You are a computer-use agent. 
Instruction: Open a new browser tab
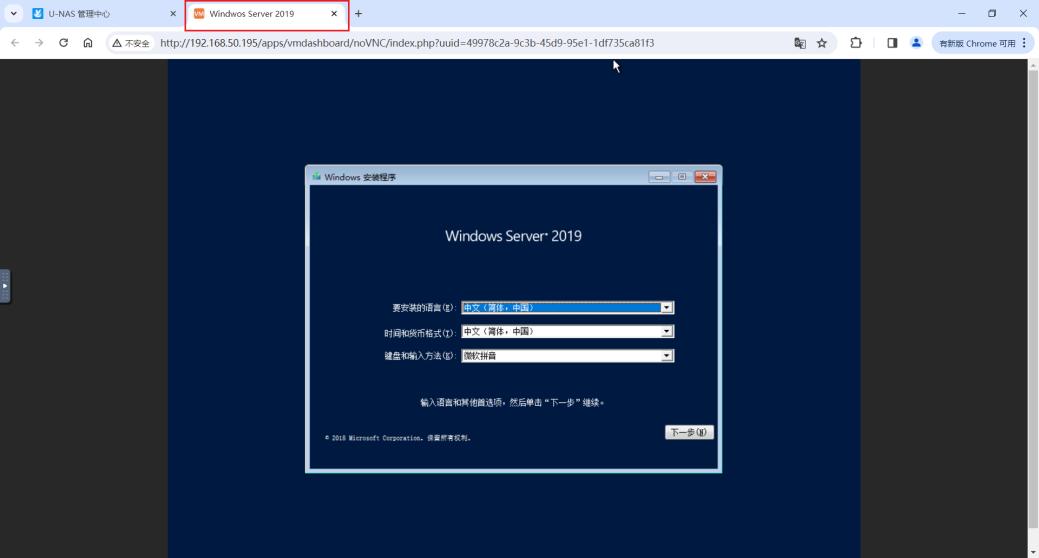pyautogui.click(x=358, y=14)
